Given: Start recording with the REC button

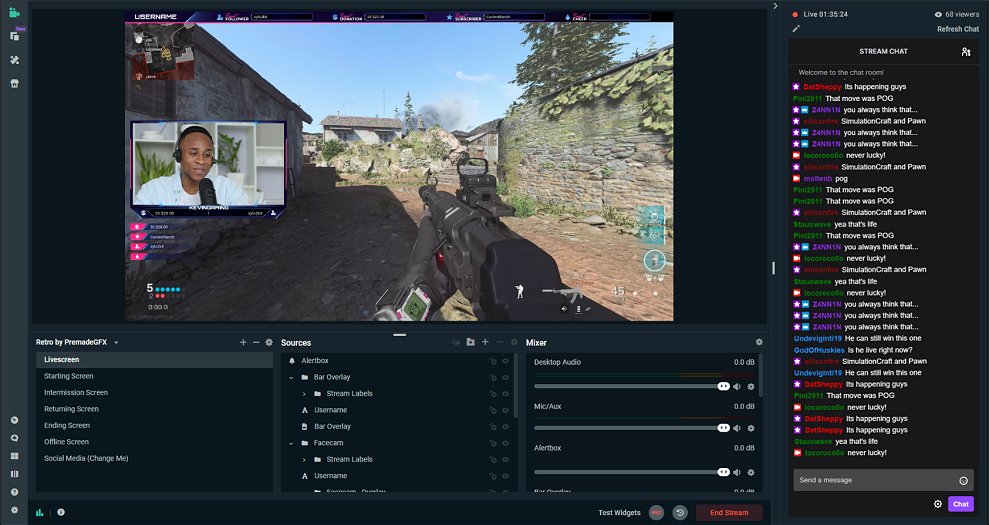Looking at the screenshot, I should pos(657,512).
